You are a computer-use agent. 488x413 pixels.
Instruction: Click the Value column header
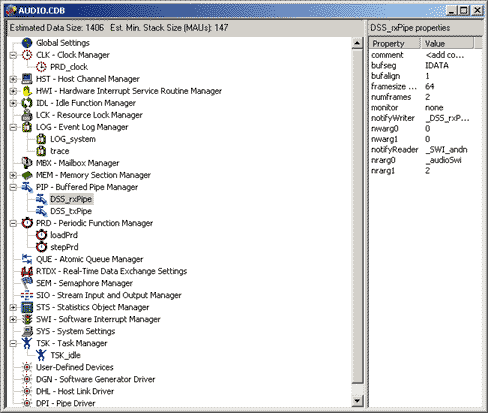tap(447, 43)
